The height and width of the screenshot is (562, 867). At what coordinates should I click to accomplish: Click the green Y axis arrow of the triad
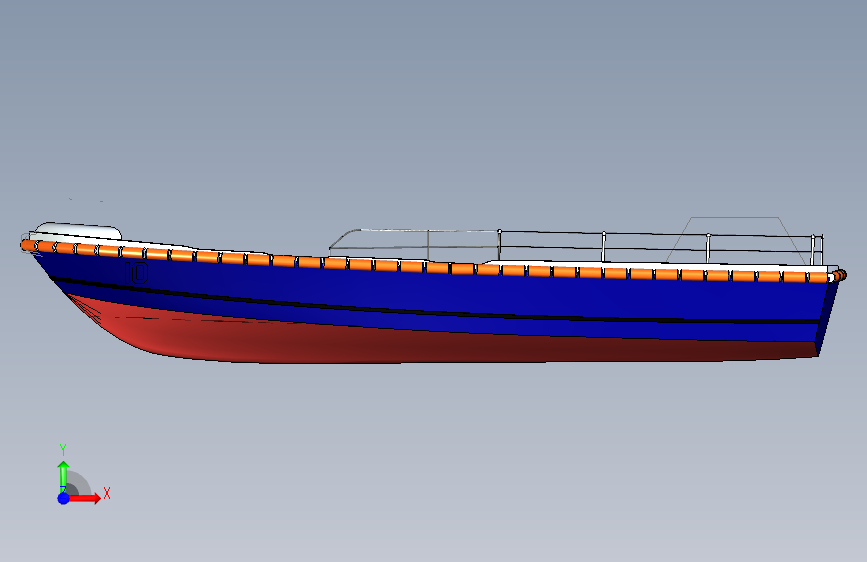pos(64,476)
